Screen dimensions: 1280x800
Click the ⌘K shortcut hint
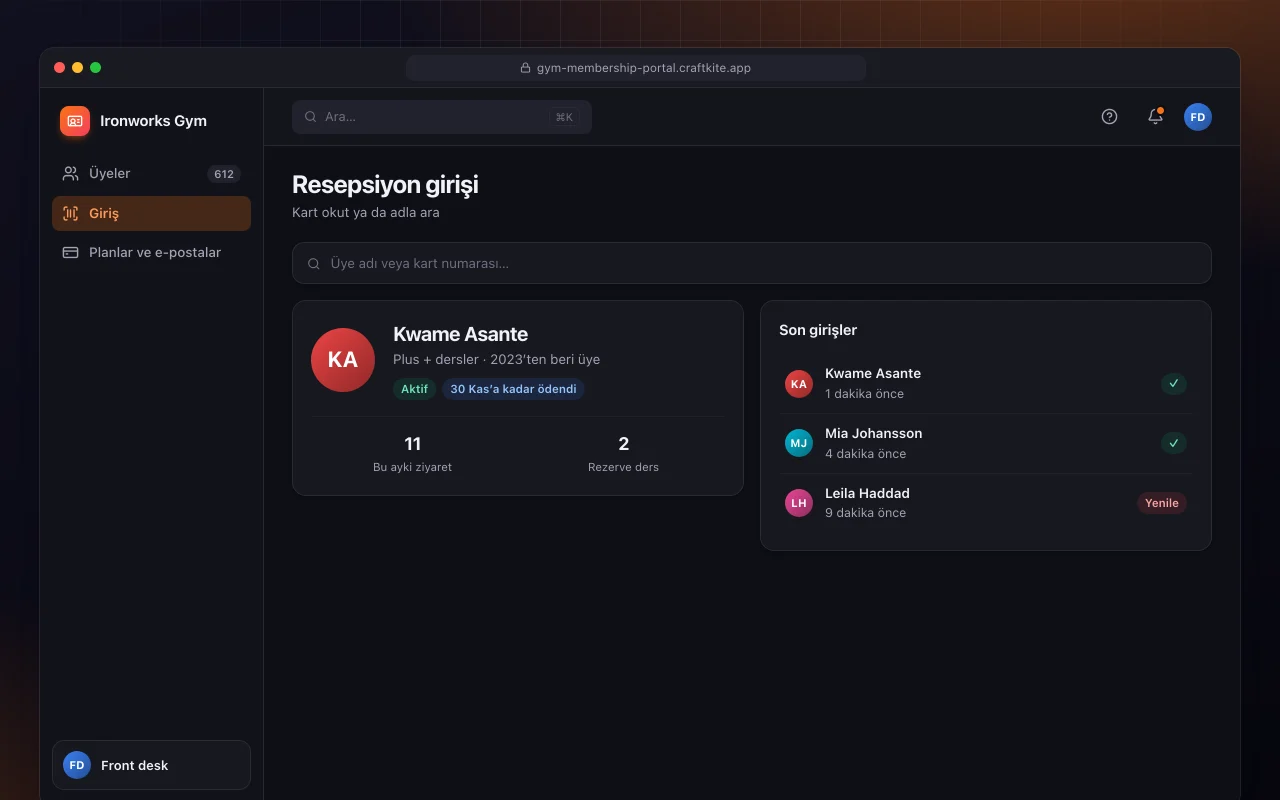(564, 117)
